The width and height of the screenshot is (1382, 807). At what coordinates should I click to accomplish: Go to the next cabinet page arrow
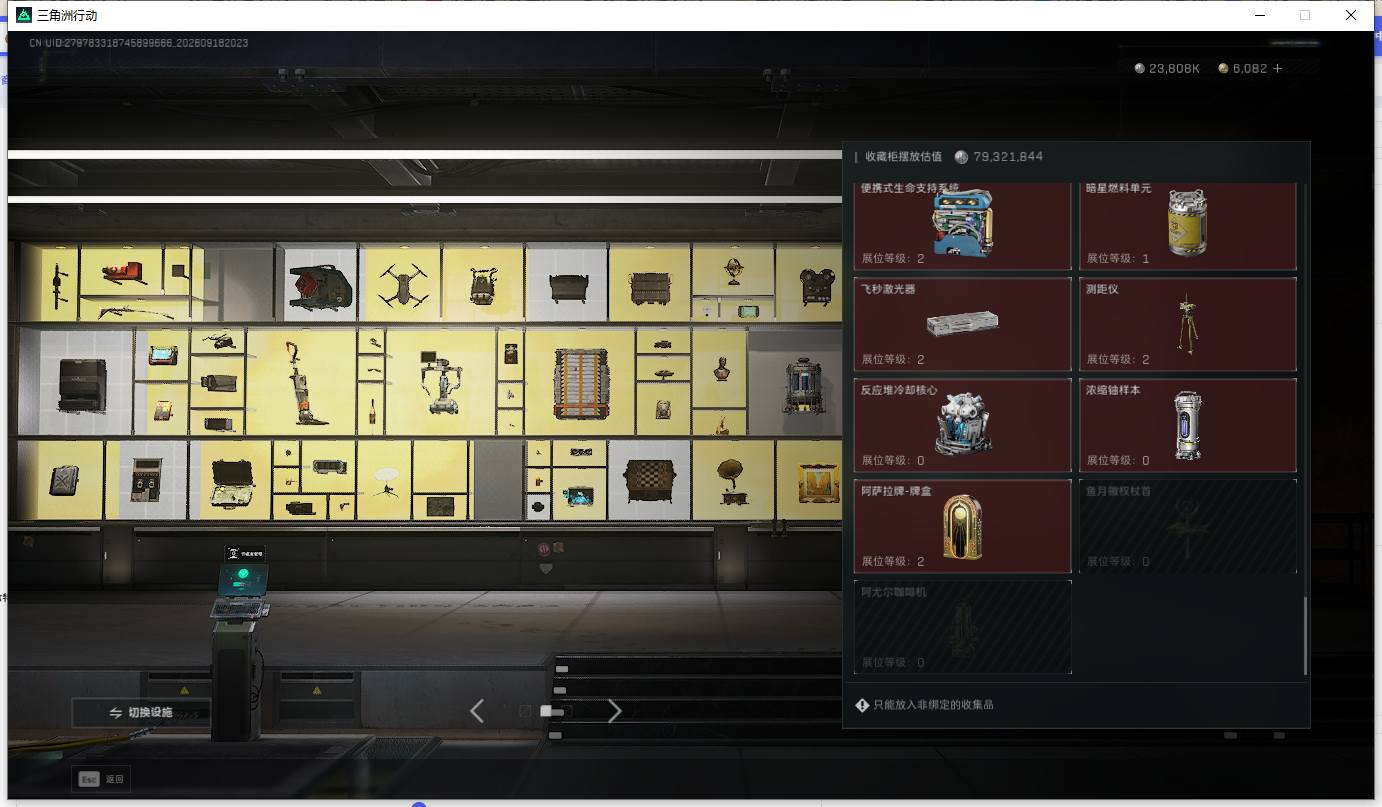[614, 711]
